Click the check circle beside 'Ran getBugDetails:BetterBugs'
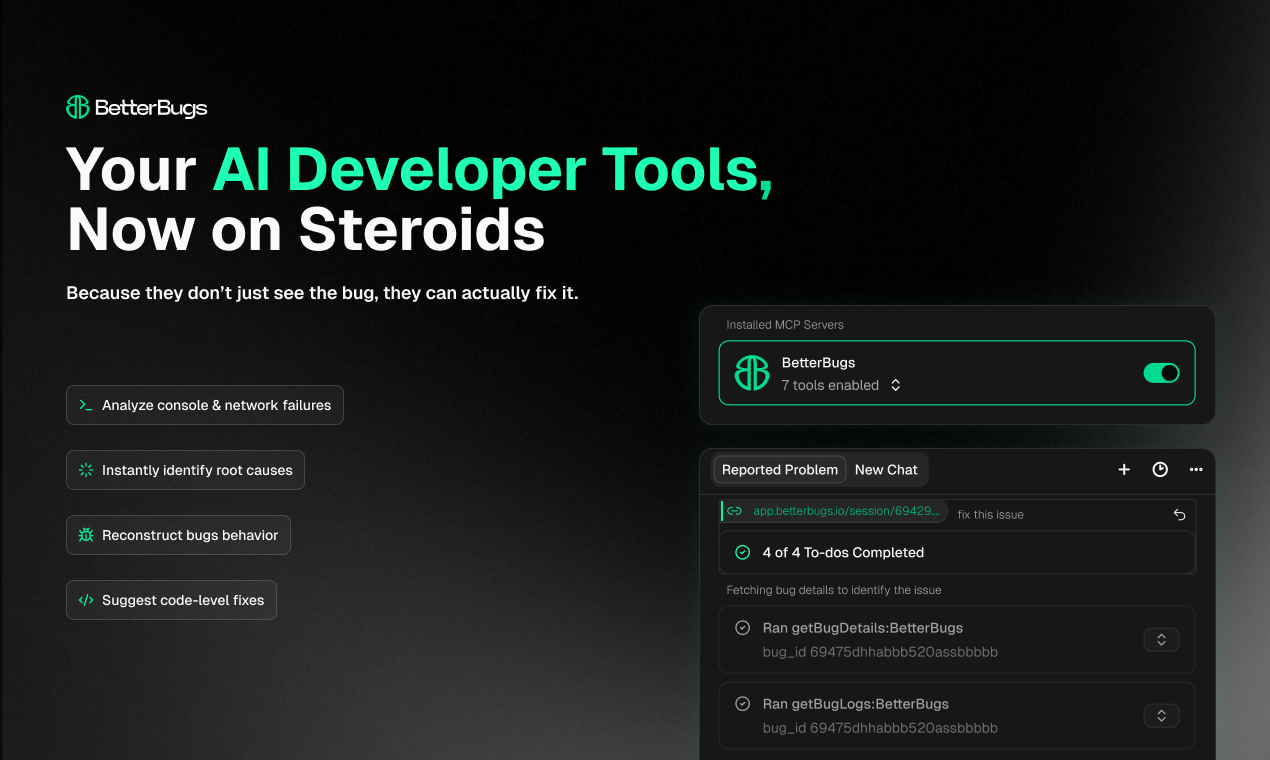Viewport: 1270px width, 760px height. (x=742, y=627)
